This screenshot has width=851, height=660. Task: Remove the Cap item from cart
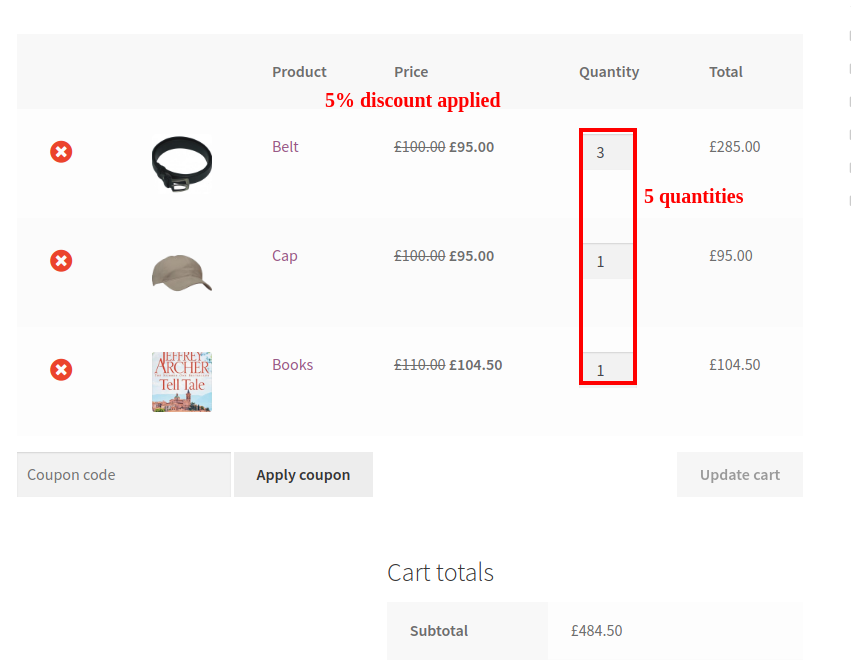61,261
